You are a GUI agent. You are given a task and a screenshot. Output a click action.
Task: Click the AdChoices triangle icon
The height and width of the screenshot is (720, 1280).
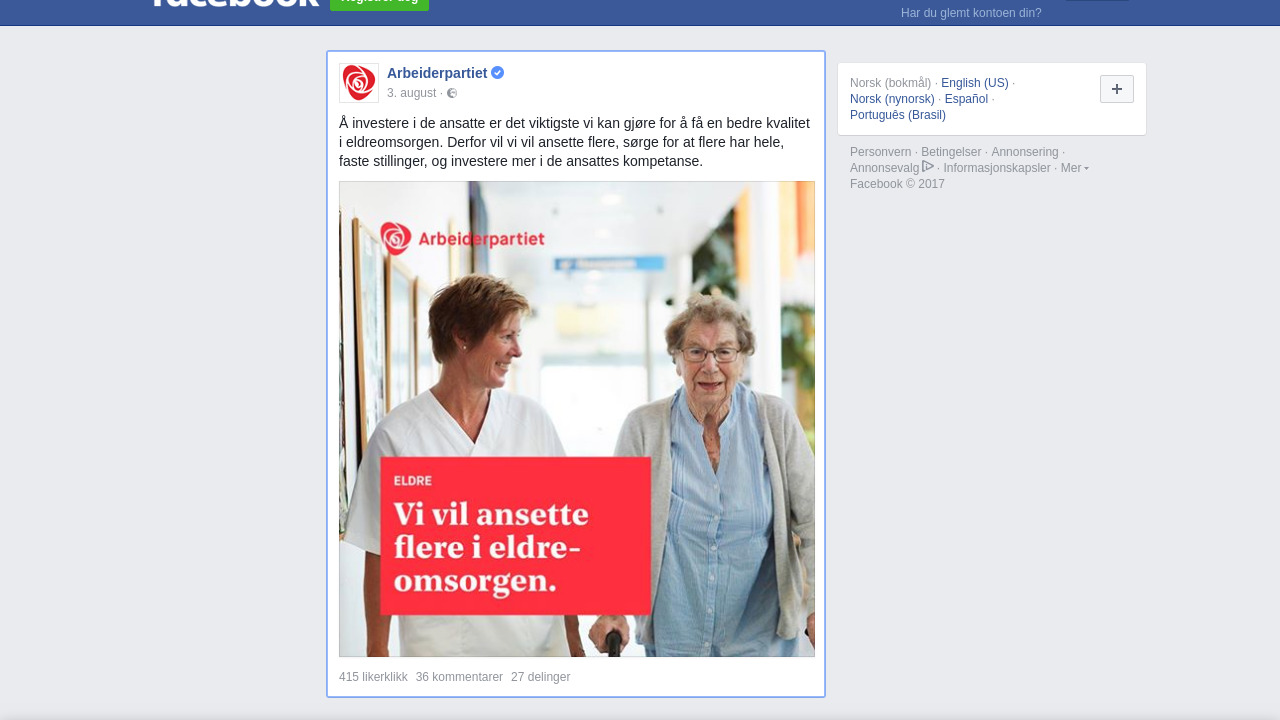click(x=928, y=167)
